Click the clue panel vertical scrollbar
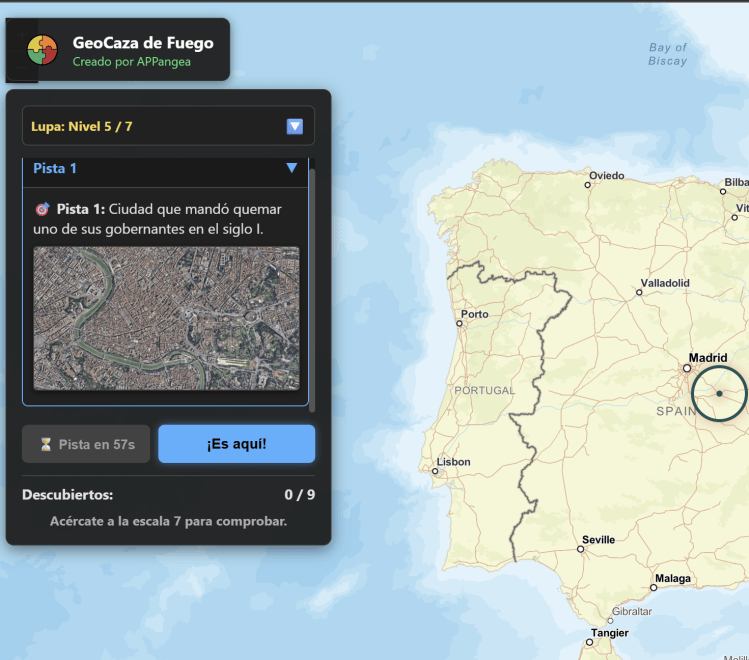Screen dimensions: 749x660 [312, 290]
